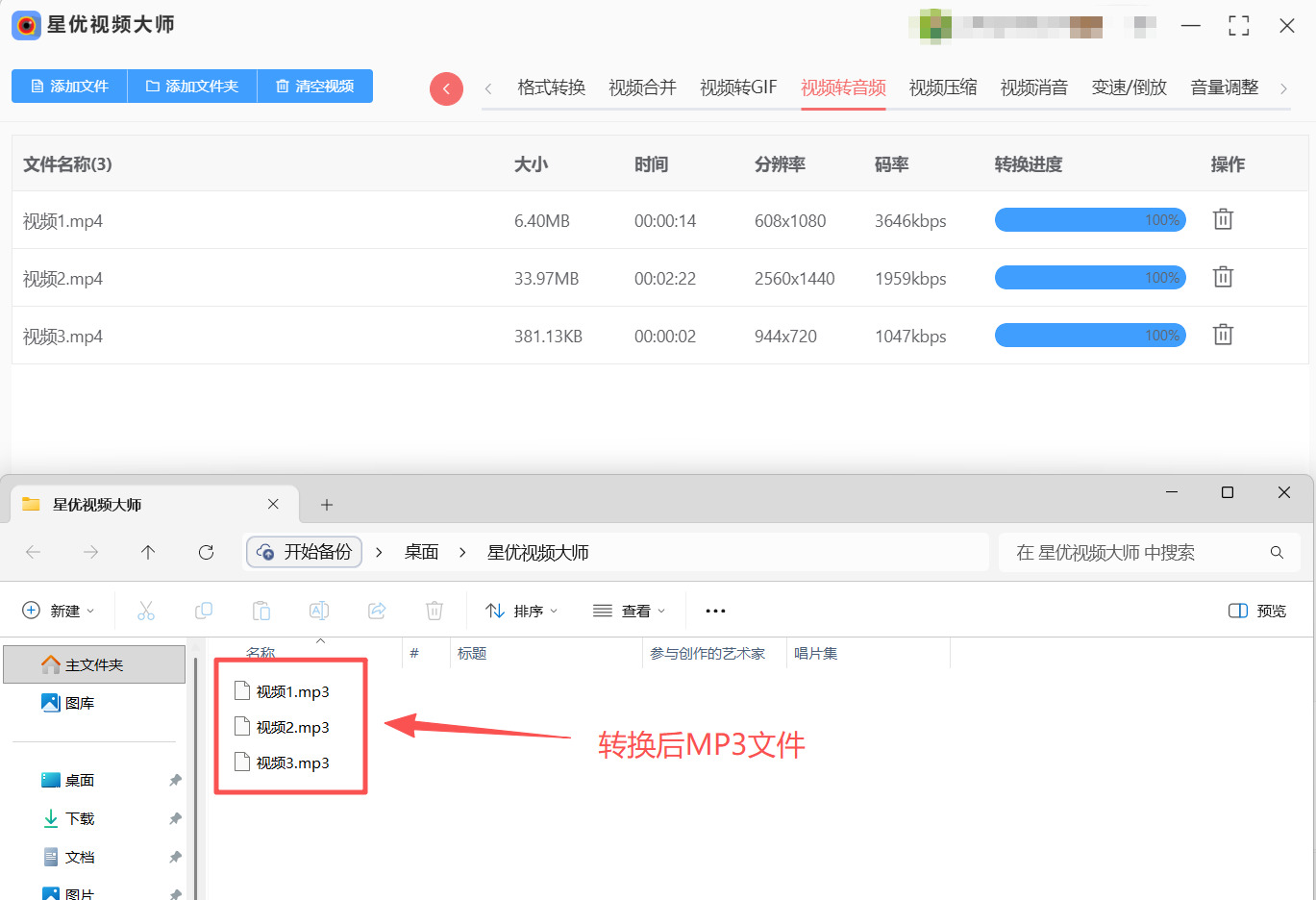Select the 视频转音频 tab
Screen dimensions: 1316x900
point(844,87)
